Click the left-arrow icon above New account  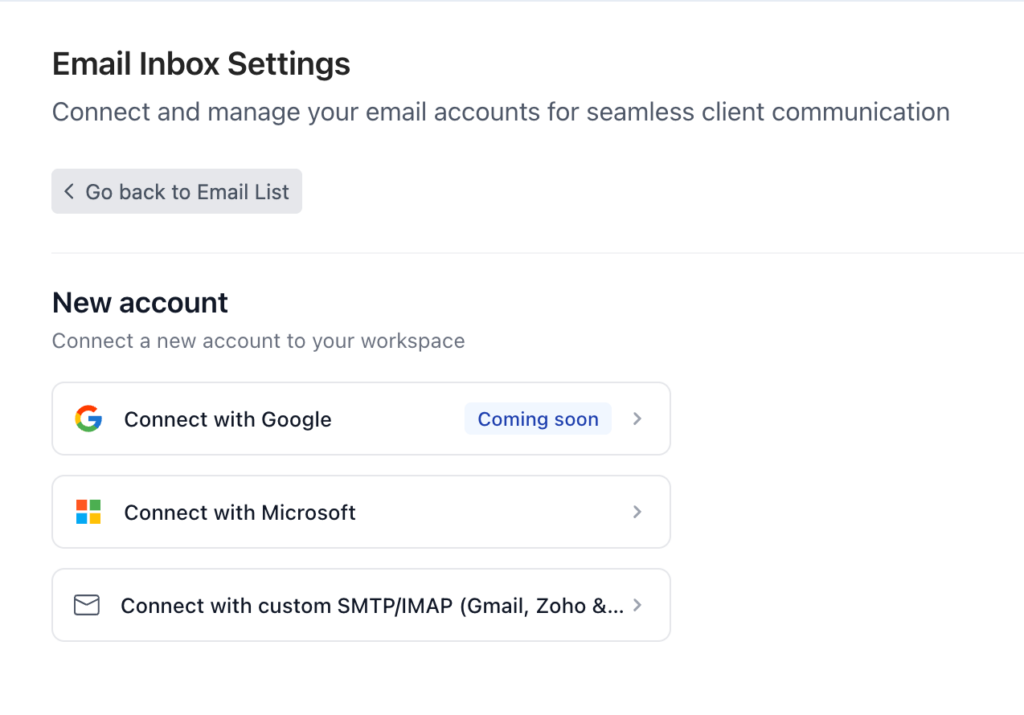[x=68, y=191]
